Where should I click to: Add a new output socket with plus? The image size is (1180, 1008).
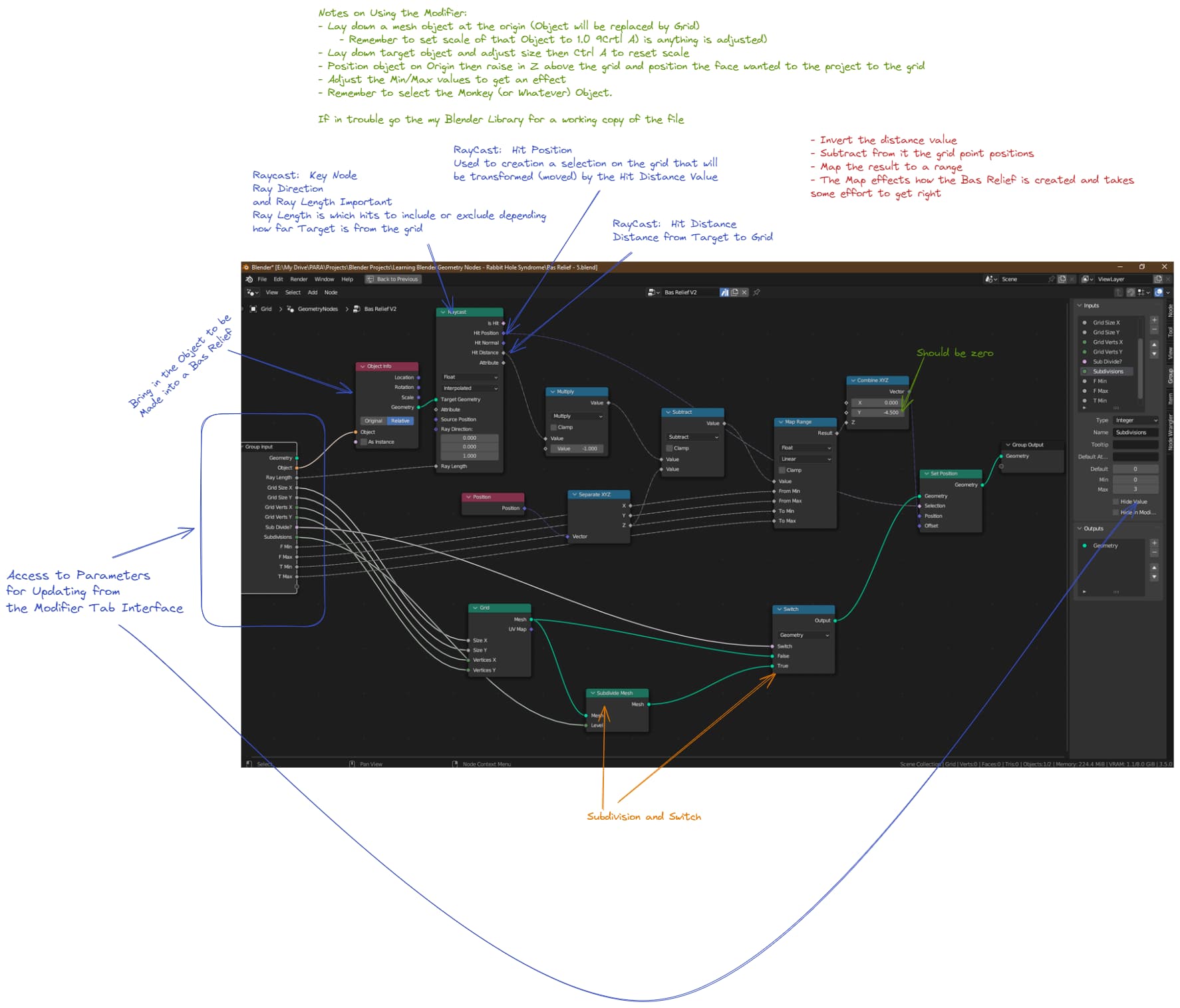[1154, 543]
